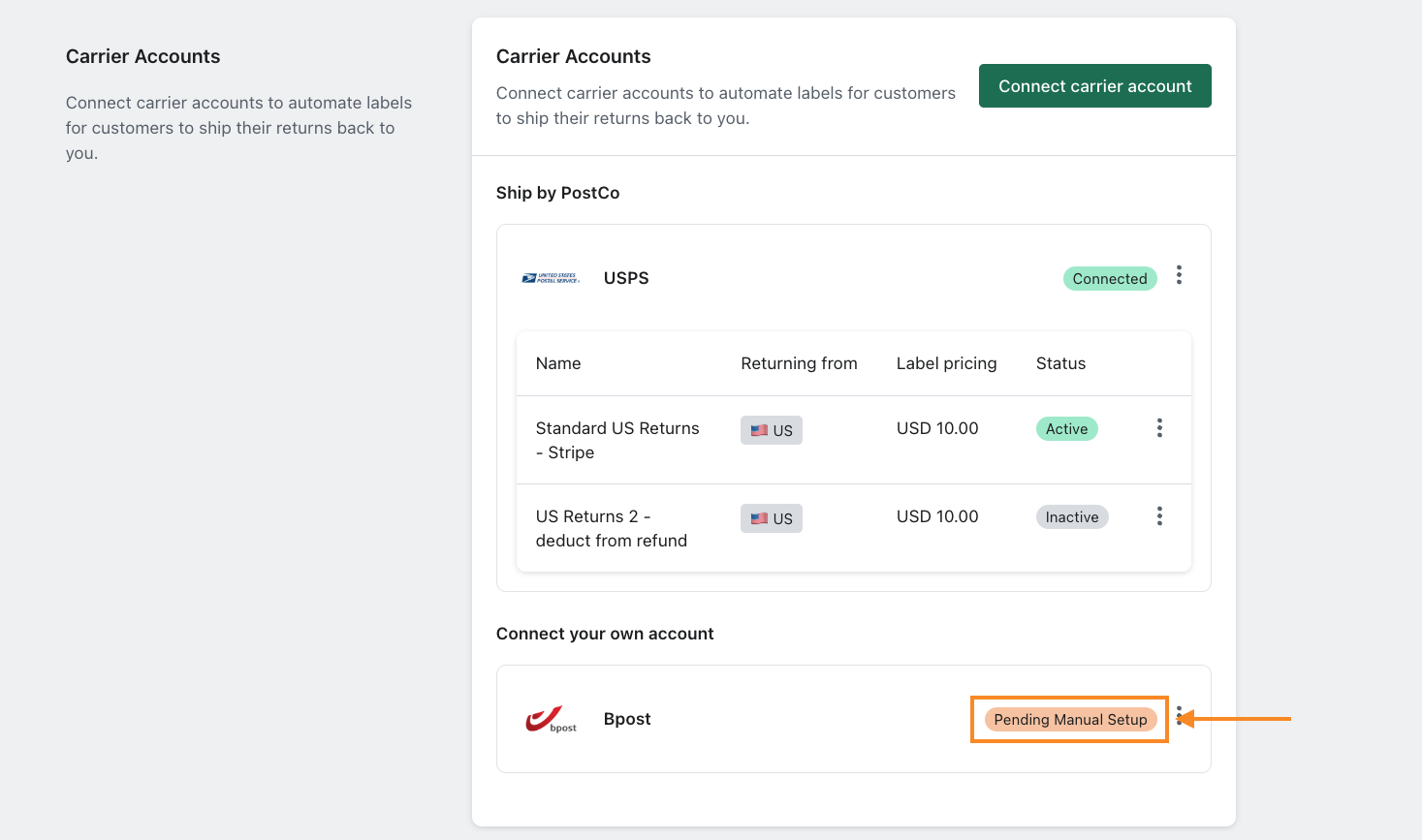This screenshot has width=1422, height=840.
Task: Click the Inactive status badge
Action: tap(1071, 517)
